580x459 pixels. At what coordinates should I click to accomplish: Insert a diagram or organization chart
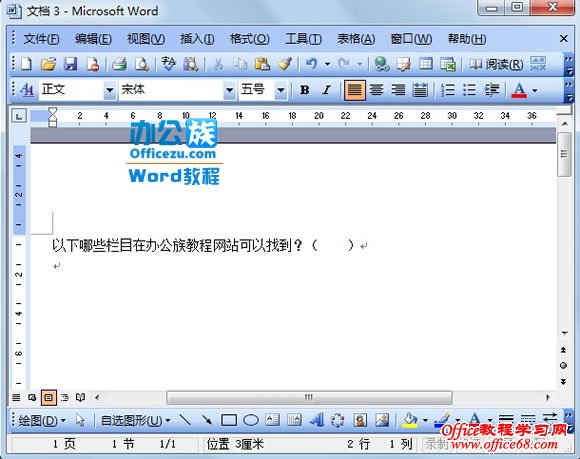337,420
